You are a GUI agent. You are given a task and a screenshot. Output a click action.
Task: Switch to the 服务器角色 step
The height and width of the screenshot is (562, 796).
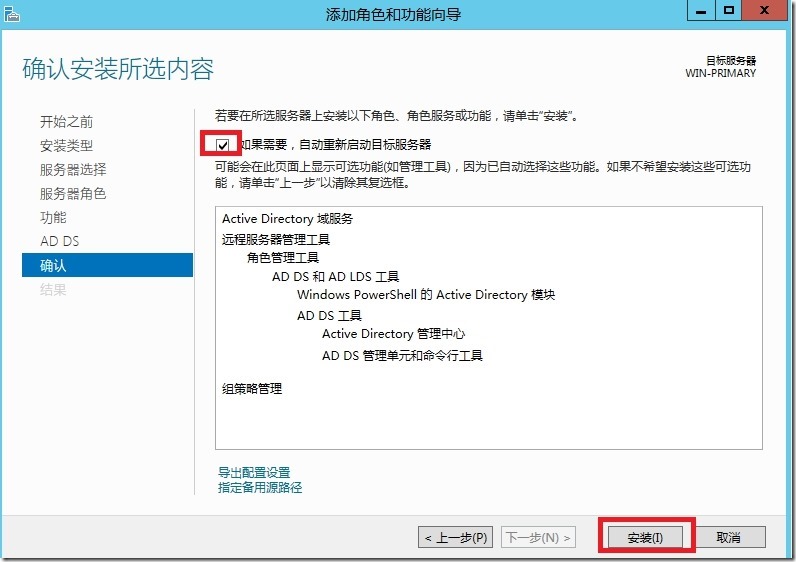tap(72, 194)
